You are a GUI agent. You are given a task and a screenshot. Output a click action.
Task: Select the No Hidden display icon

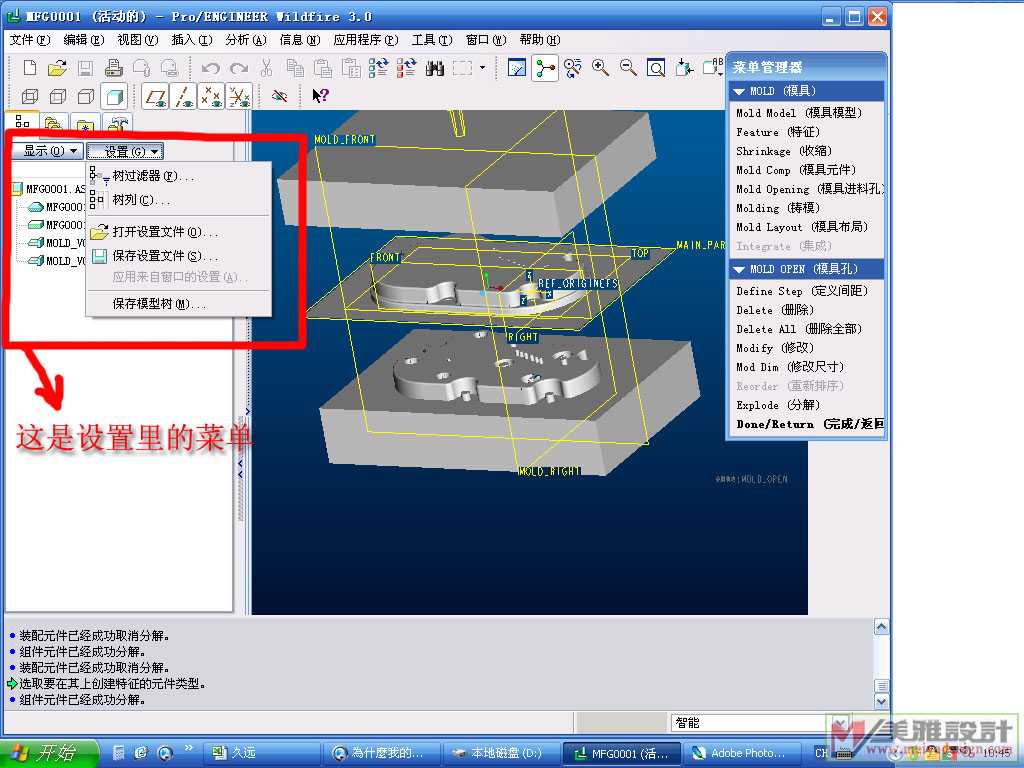(x=86, y=97)
